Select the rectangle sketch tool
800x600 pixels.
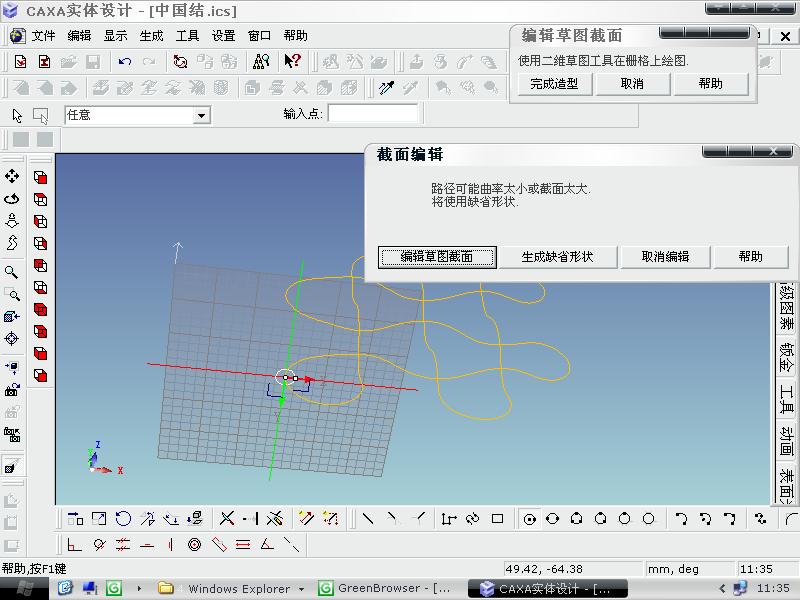coord(497,519)
